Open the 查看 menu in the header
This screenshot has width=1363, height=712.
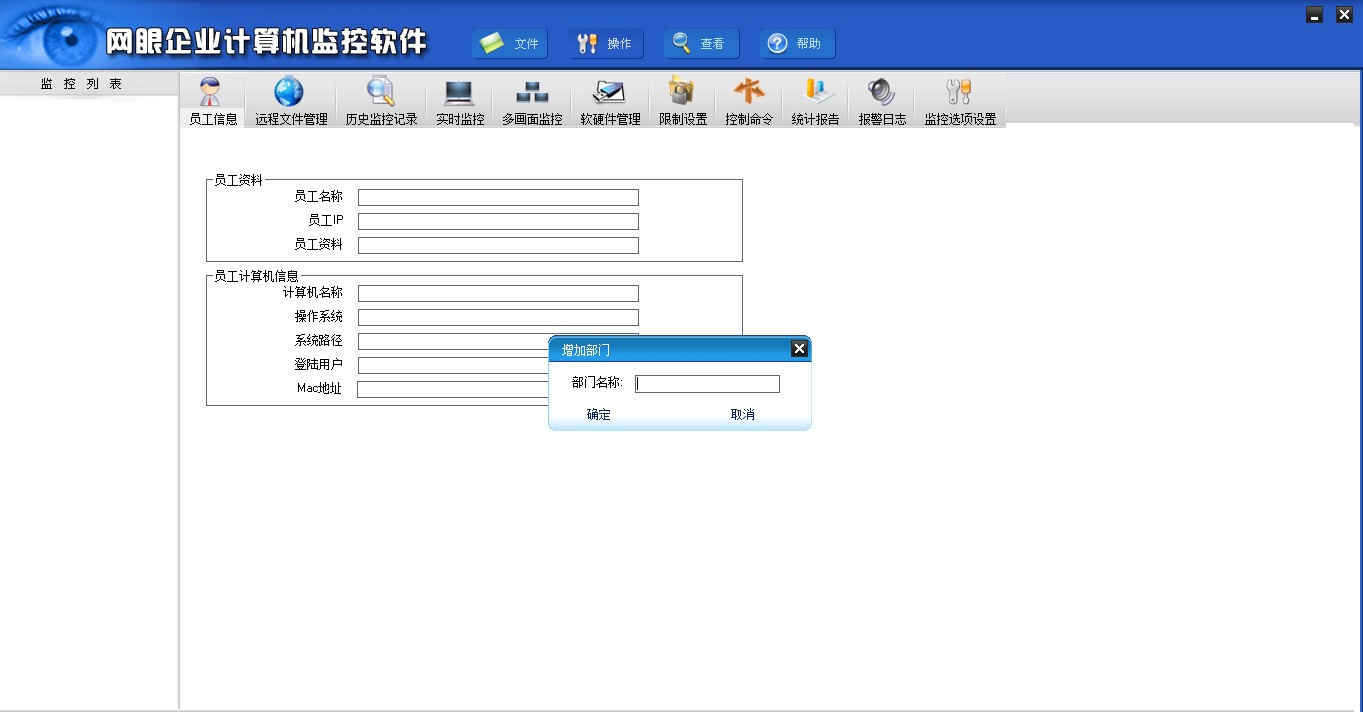701,43
